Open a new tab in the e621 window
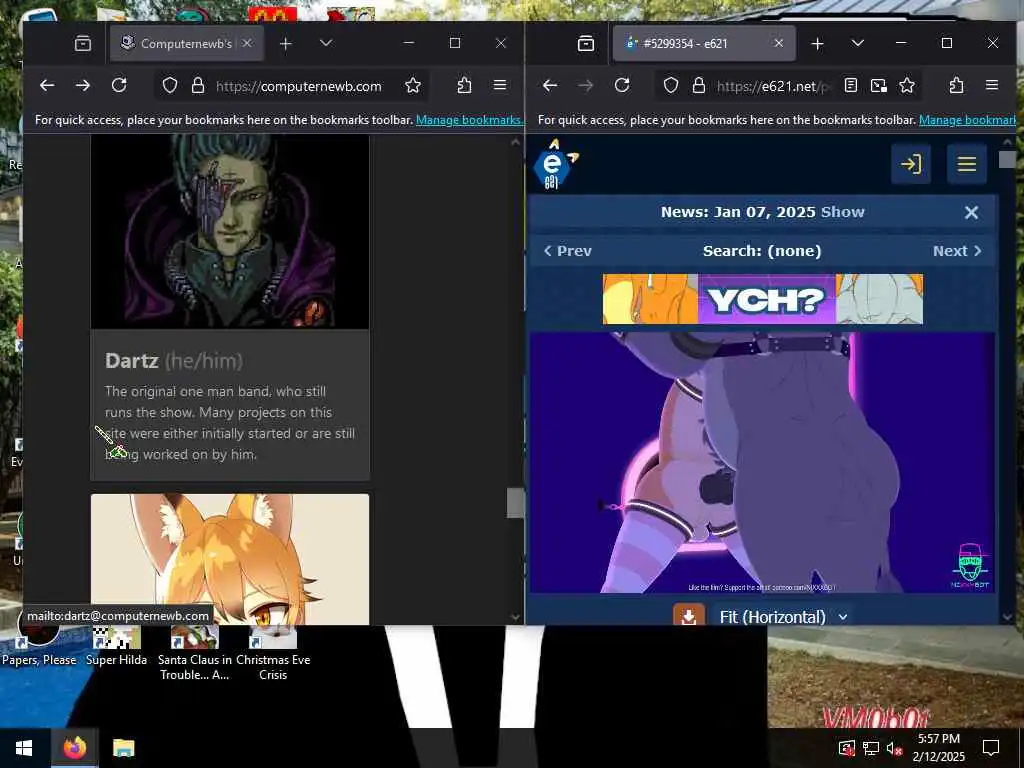Viewport: 1024px width, 768px height. coord(817,44)
